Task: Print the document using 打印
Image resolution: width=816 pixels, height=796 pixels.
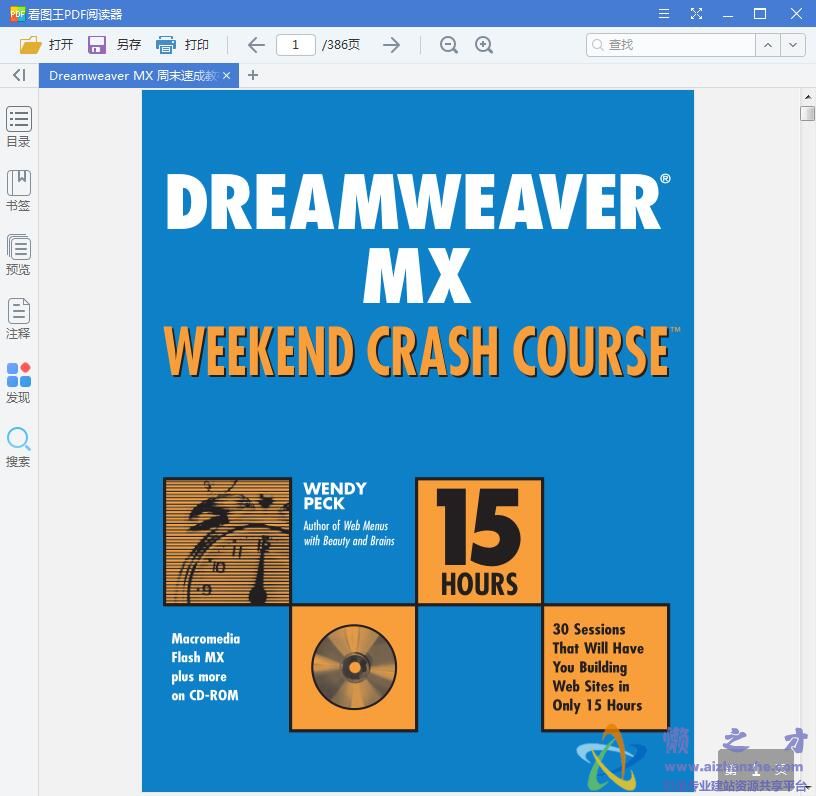Action: coord(186,44)
